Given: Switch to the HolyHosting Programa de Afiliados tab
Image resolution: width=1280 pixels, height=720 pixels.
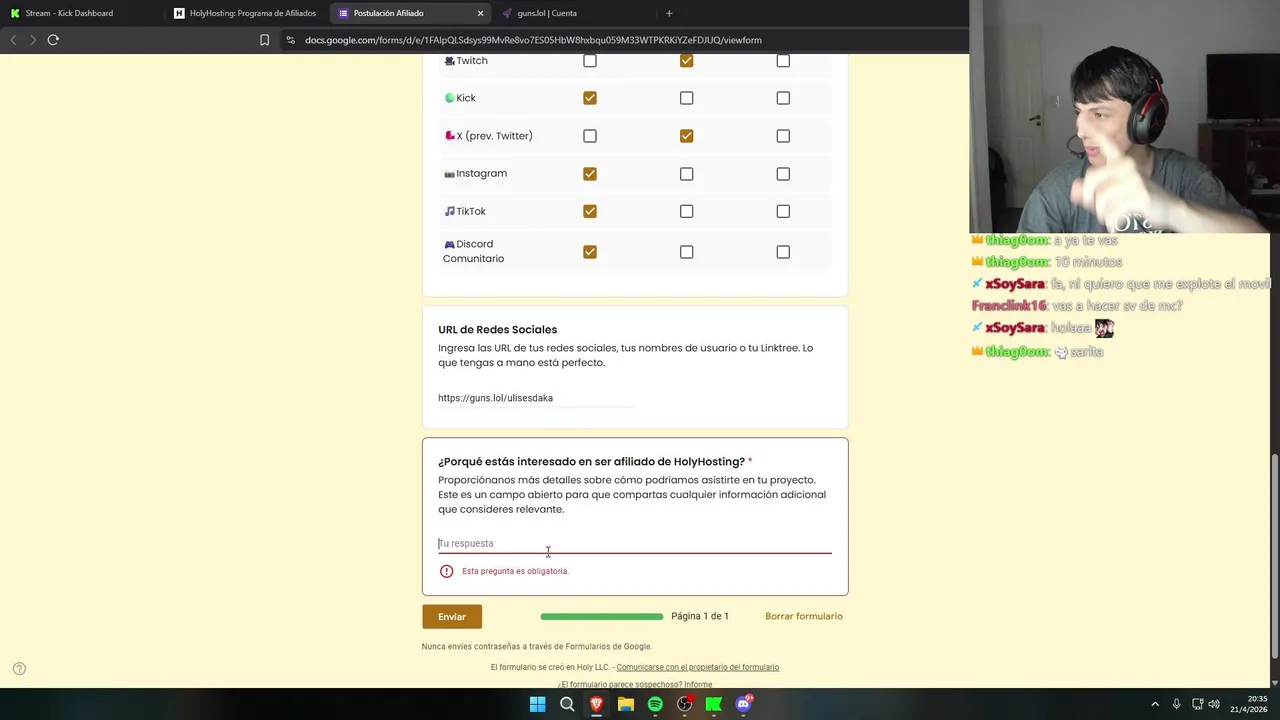Looking at the screenshot, I should point(246,13).
